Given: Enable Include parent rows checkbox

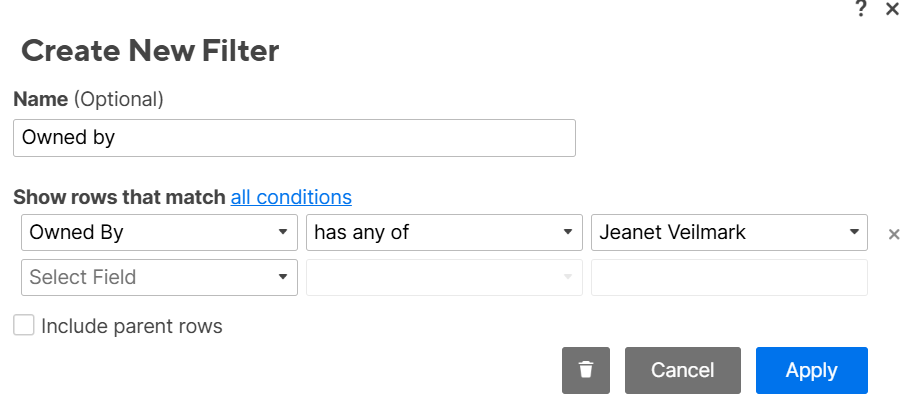Looking at the screenshot, I should click(x=24, y=325).
